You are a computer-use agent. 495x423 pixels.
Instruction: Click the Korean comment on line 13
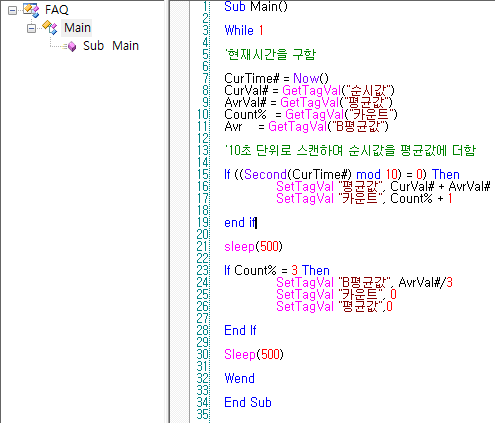[x=350, y=150]
